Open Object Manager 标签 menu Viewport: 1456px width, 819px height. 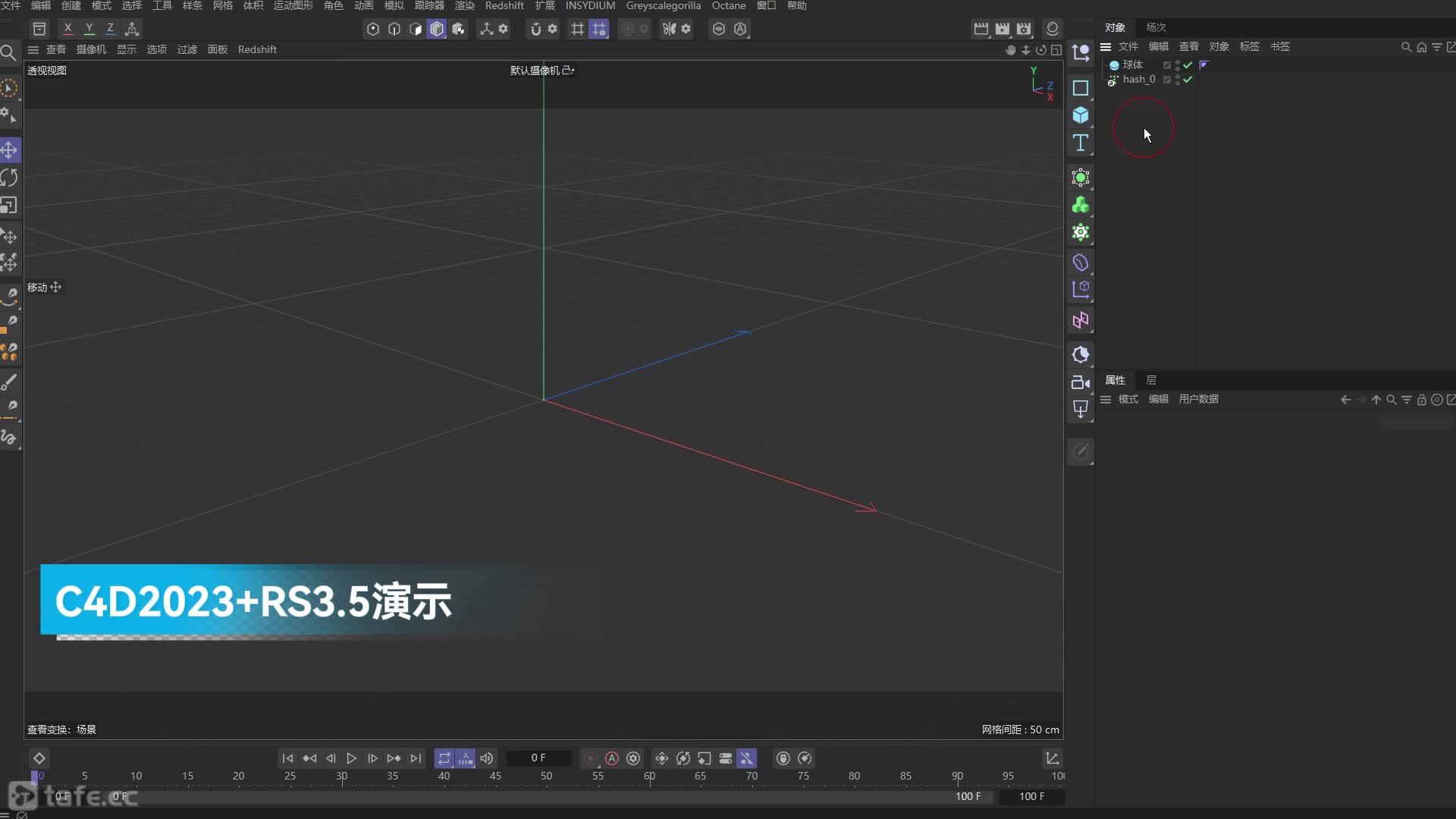pos(1249,47)
